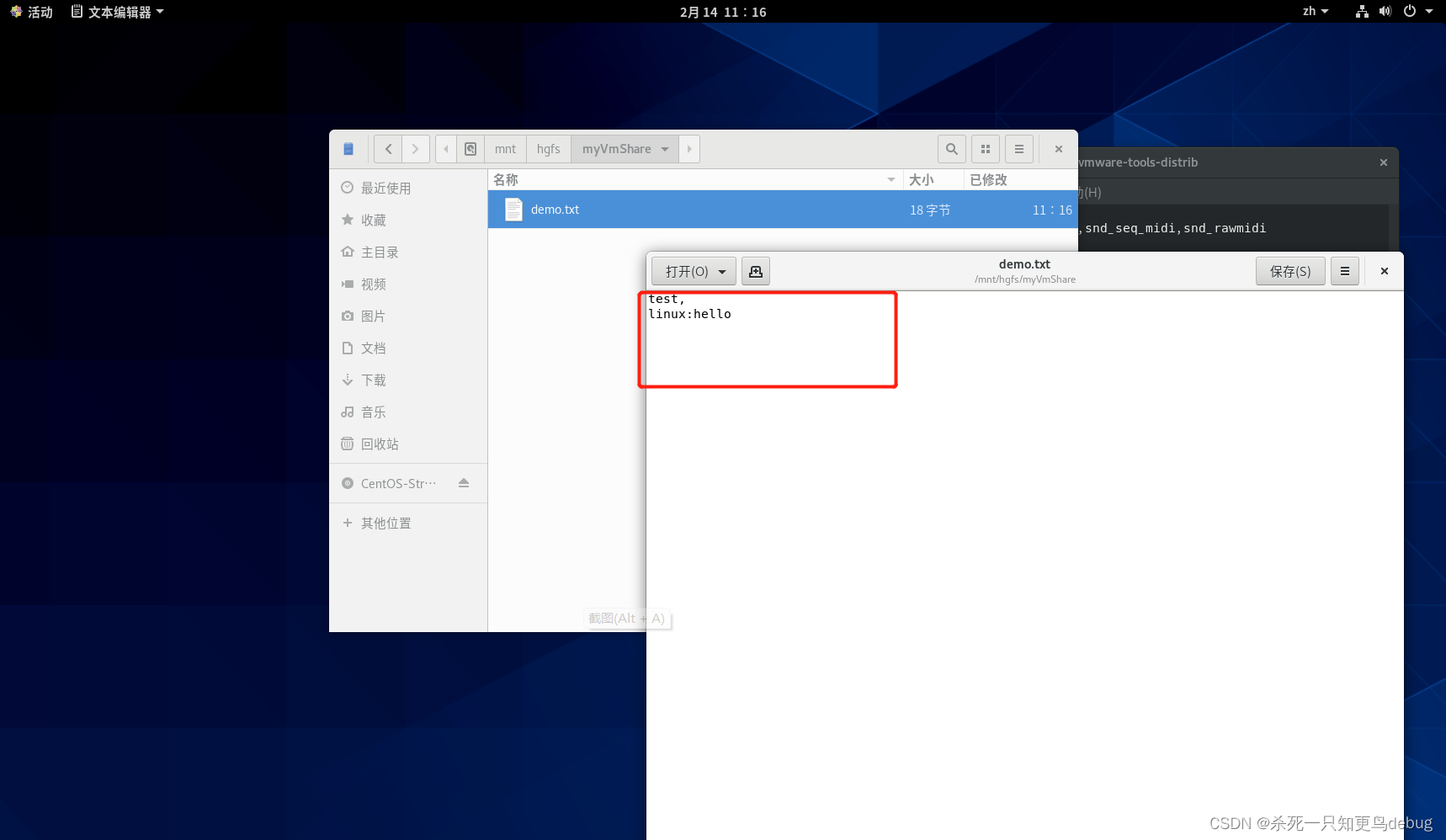This screenshot has height=840, width=1446.
Task: Click the path bar right scroll arrow
Action: pyautogui.click(x=689, y=149)
